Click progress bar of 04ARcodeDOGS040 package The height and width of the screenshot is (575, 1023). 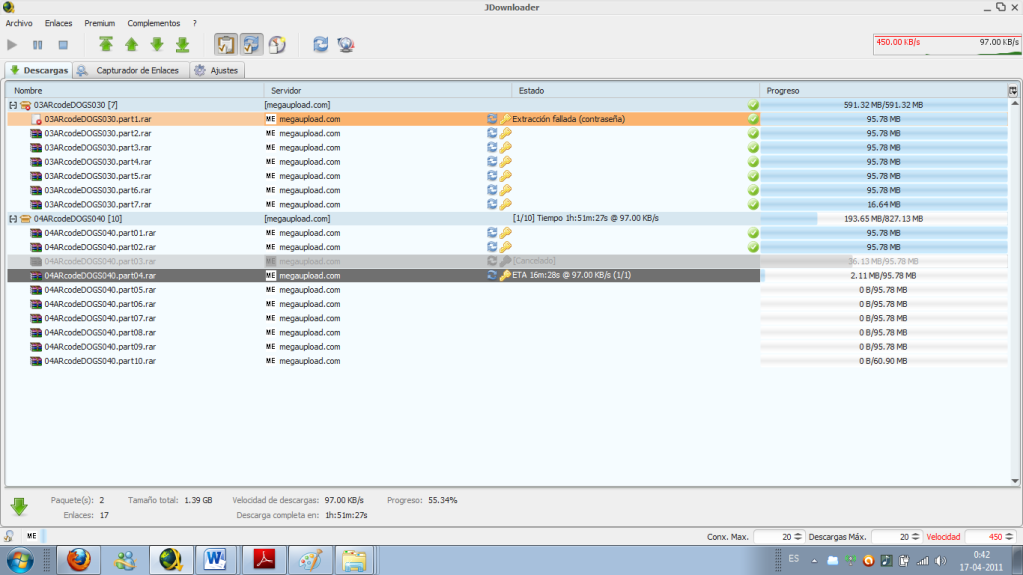click(883, 219)
